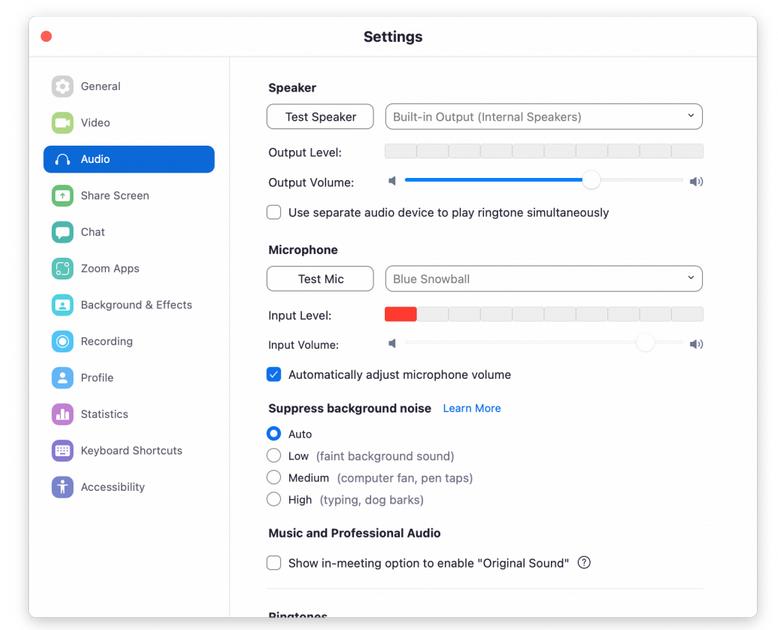Click the Profile person icon

(x=63, y=378)
